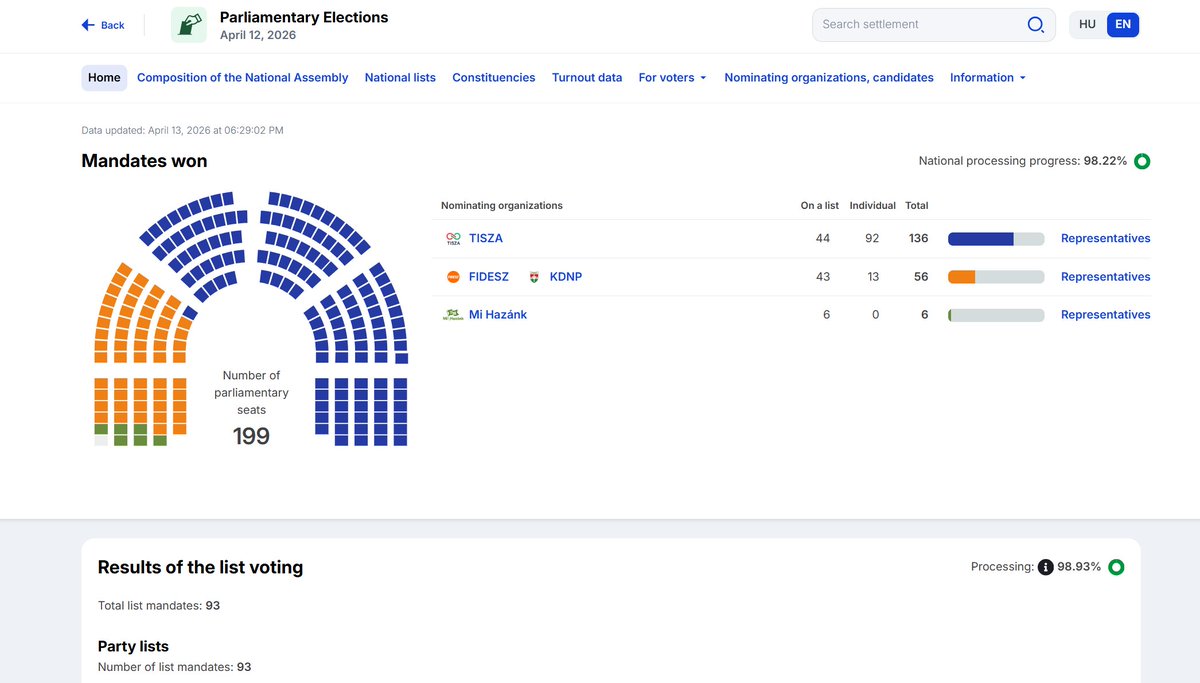The image size is (1200, 683).
Task: Click the Results of the list voting heading
Action: (200, 568)
